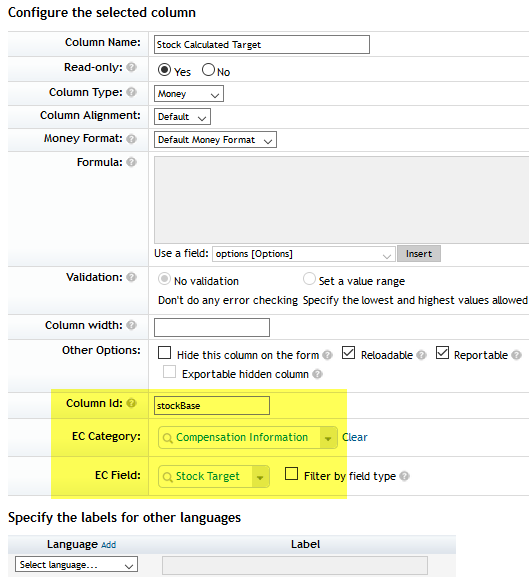Toggle Exportable hidden column checkbox
This screenshot has width=529, height=585.
click(169, 372)
